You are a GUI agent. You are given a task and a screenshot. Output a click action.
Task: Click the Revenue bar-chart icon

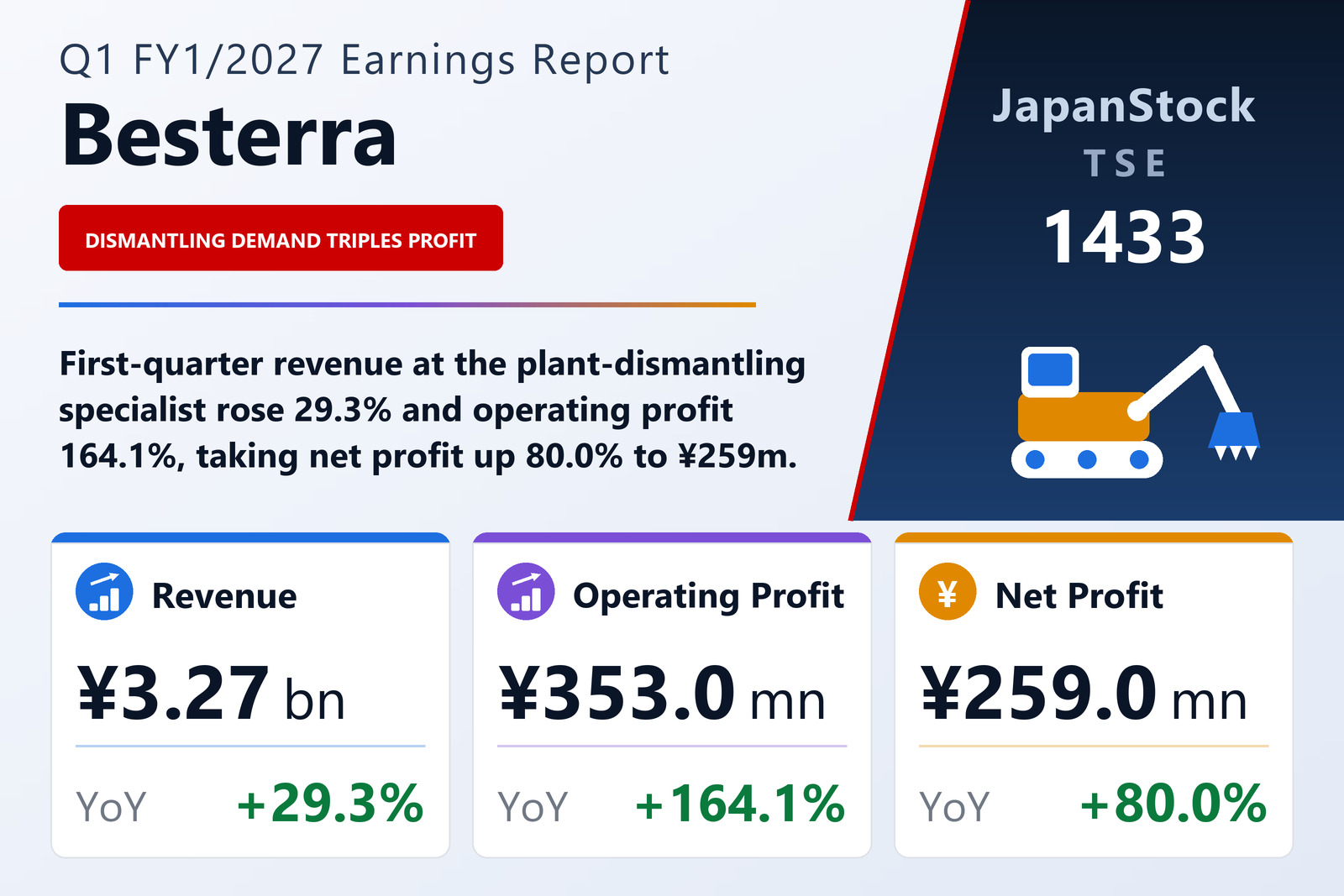coord(104,591)
